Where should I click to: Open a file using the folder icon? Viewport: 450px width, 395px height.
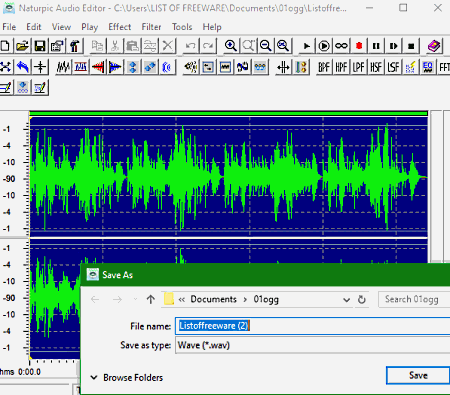22,46
